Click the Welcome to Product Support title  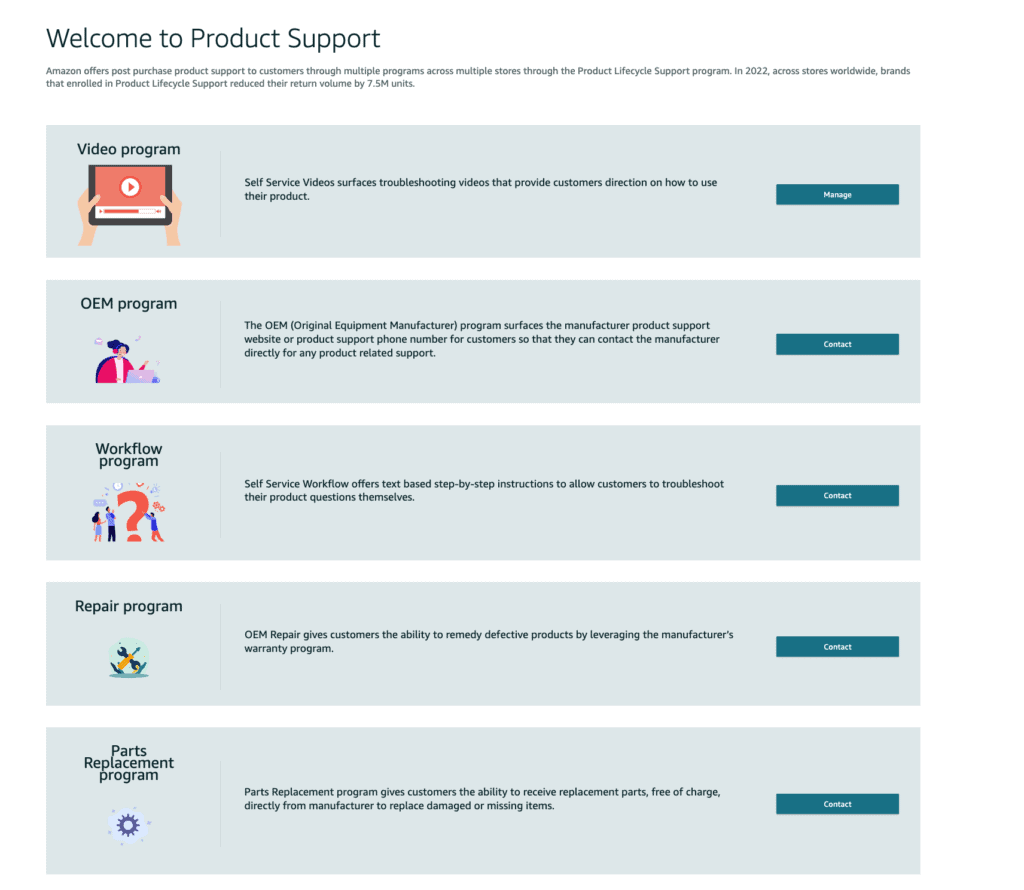(213, 39)
